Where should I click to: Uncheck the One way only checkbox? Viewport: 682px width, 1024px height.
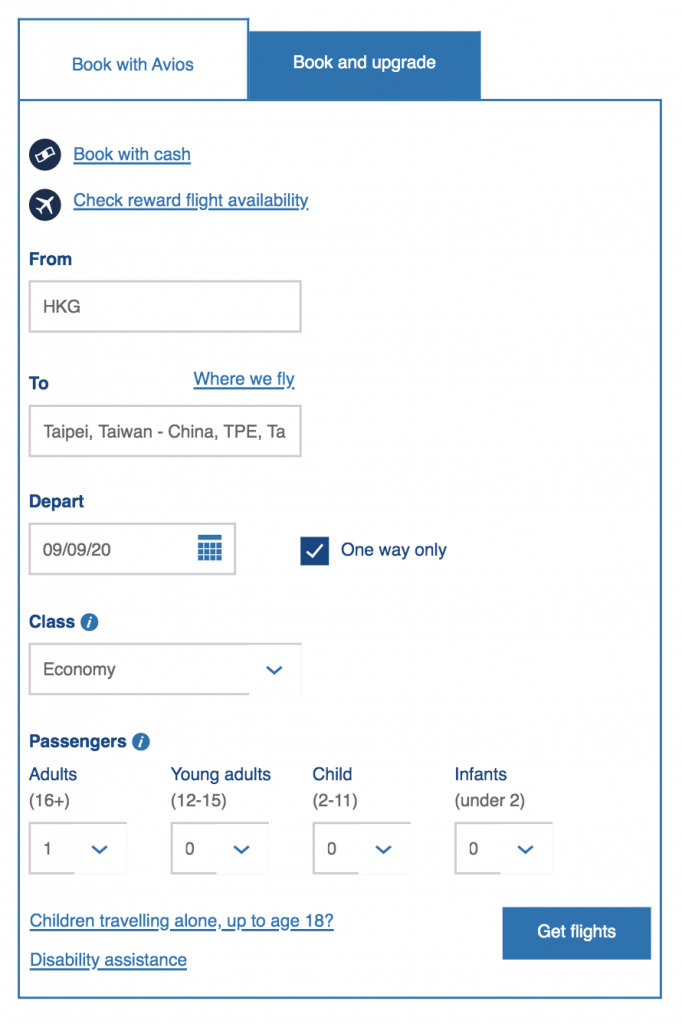tap(314, 550)
